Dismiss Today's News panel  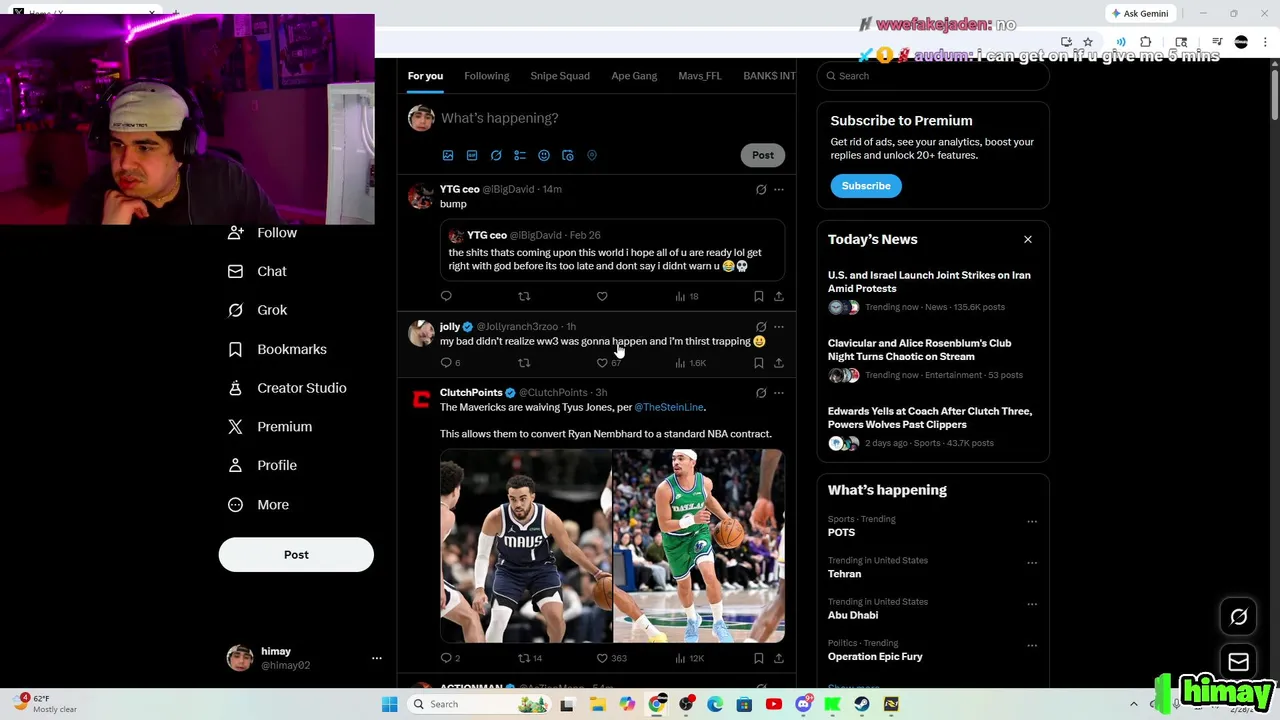1027,239
